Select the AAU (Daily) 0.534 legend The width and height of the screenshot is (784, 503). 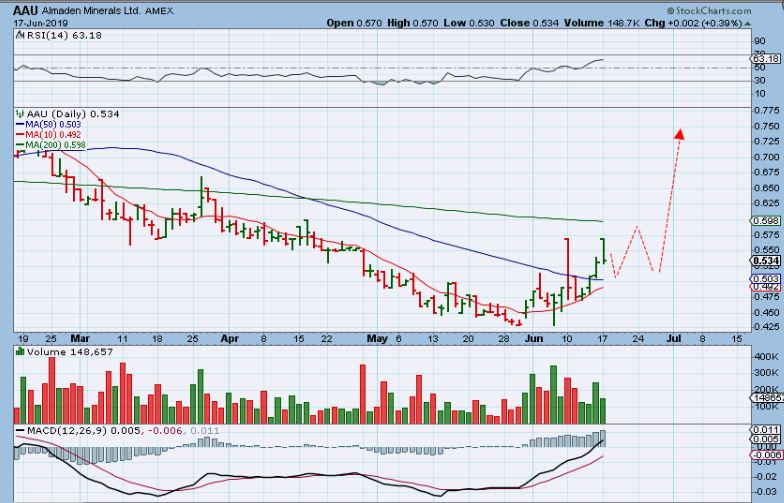pyautogui.click(x=72, y=114)
